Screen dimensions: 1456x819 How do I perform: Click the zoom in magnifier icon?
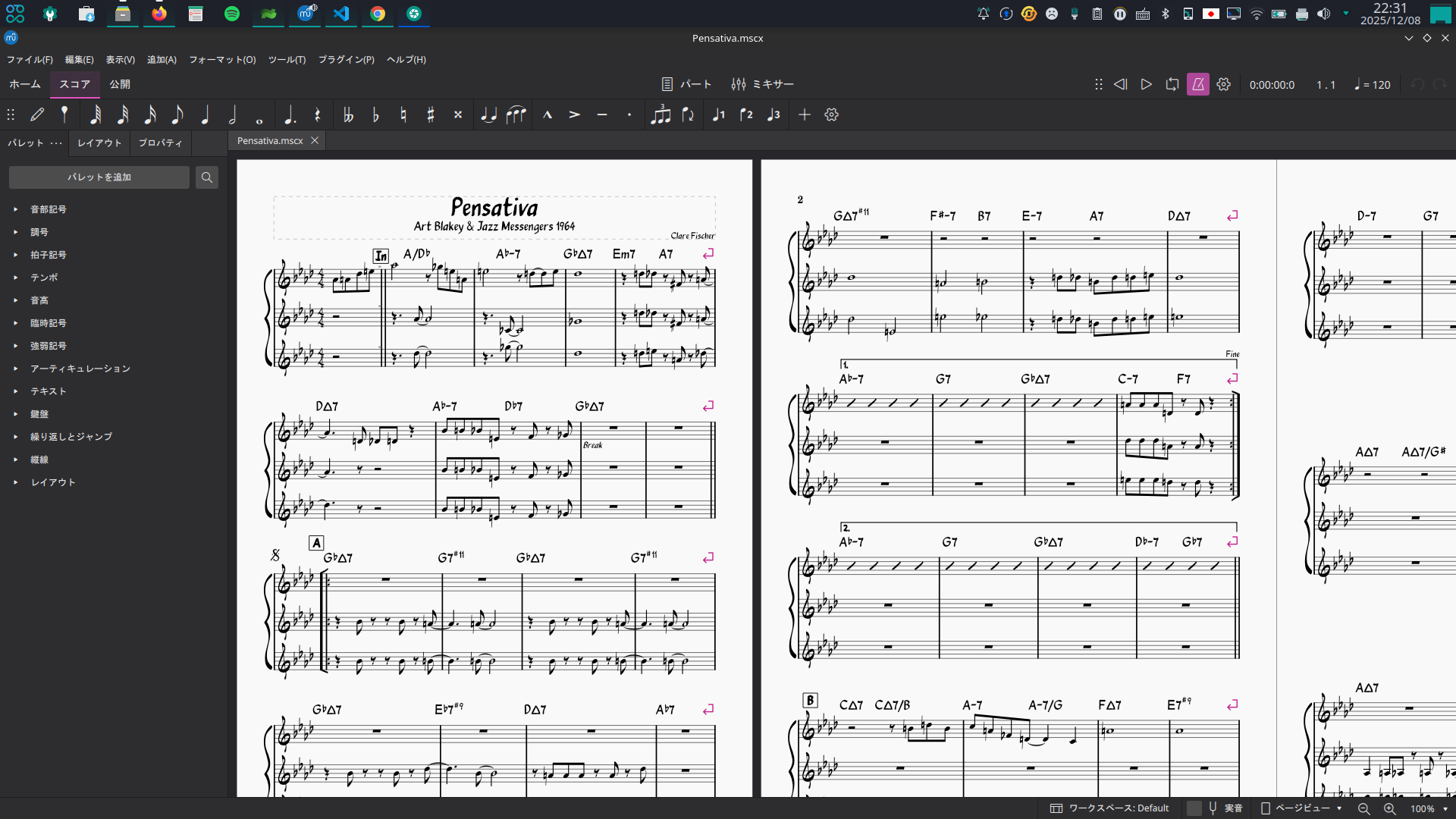[x=1389, y=808]
